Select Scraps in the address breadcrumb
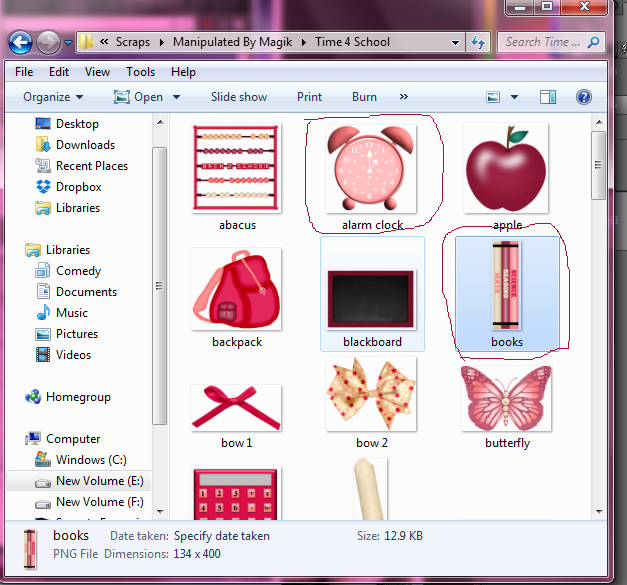627x585 pixels. point(133,42)
